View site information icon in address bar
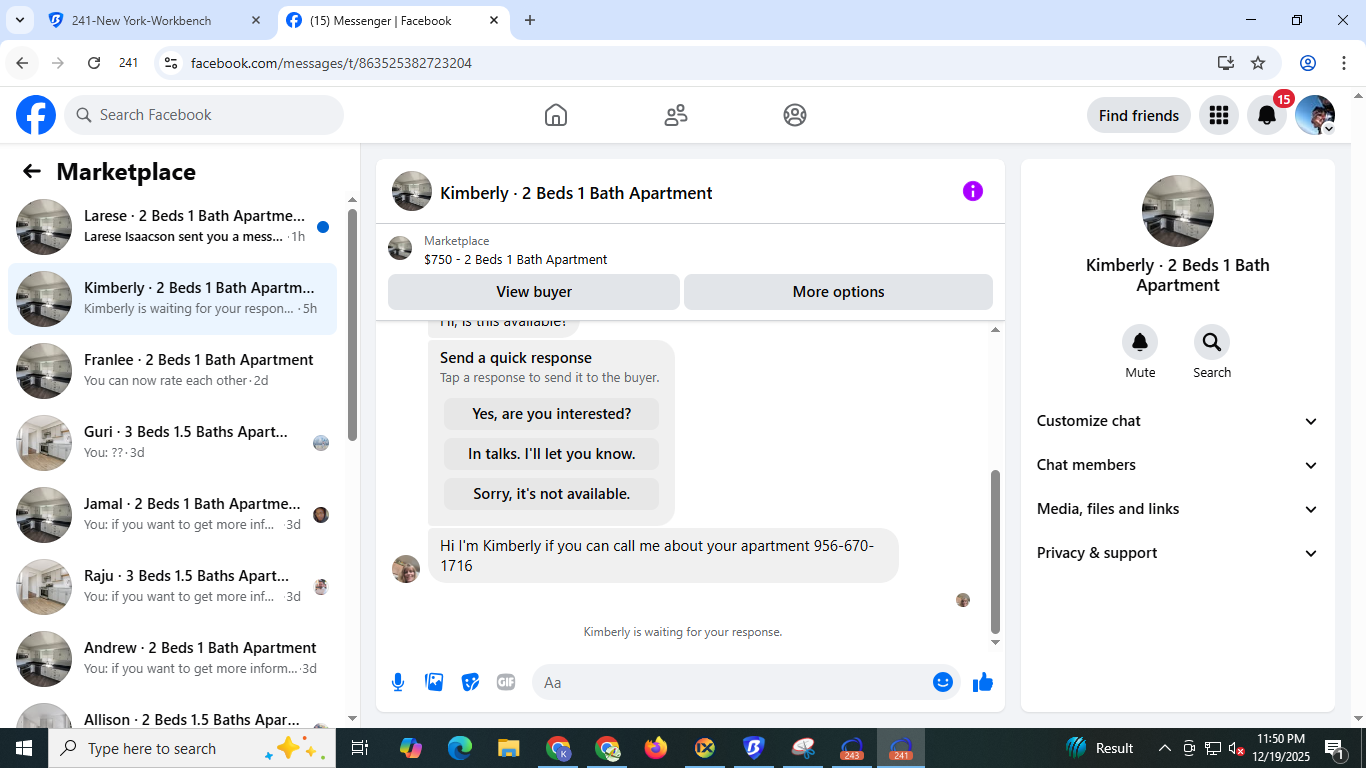This screenshot has height=768, width=1366. tap(171, 63)
